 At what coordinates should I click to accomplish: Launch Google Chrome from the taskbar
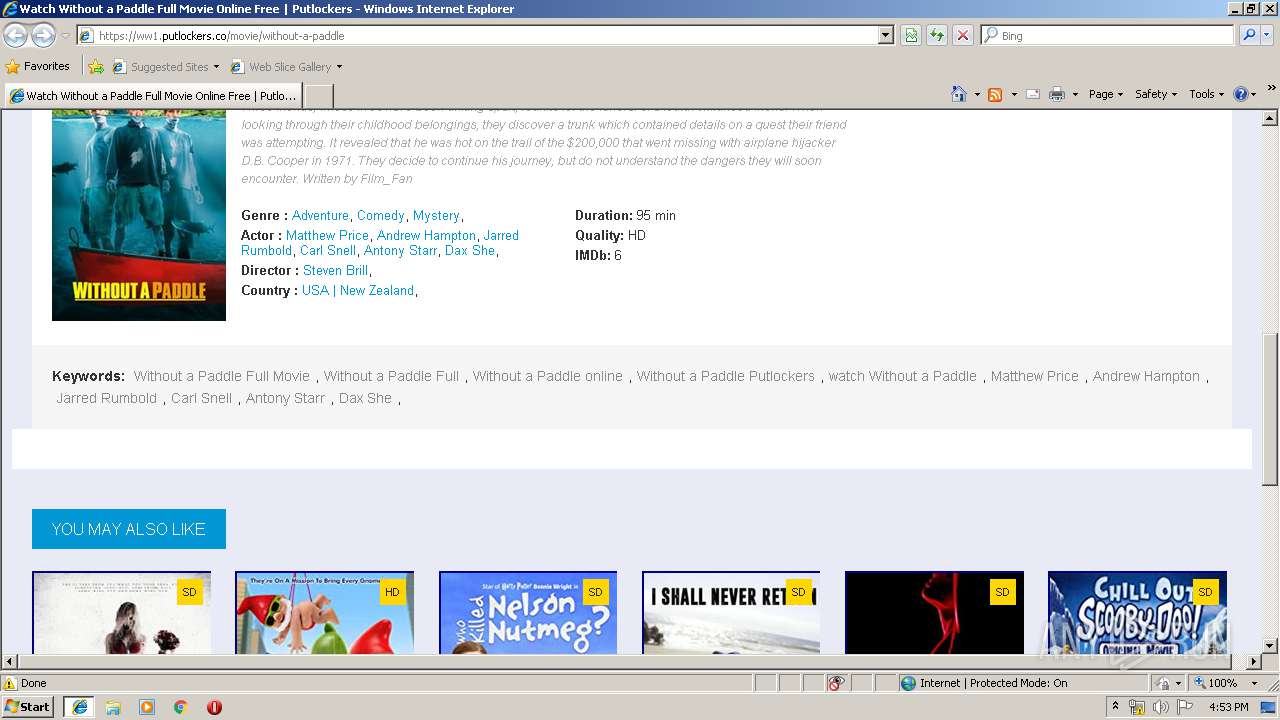click(x=181, y=707)
